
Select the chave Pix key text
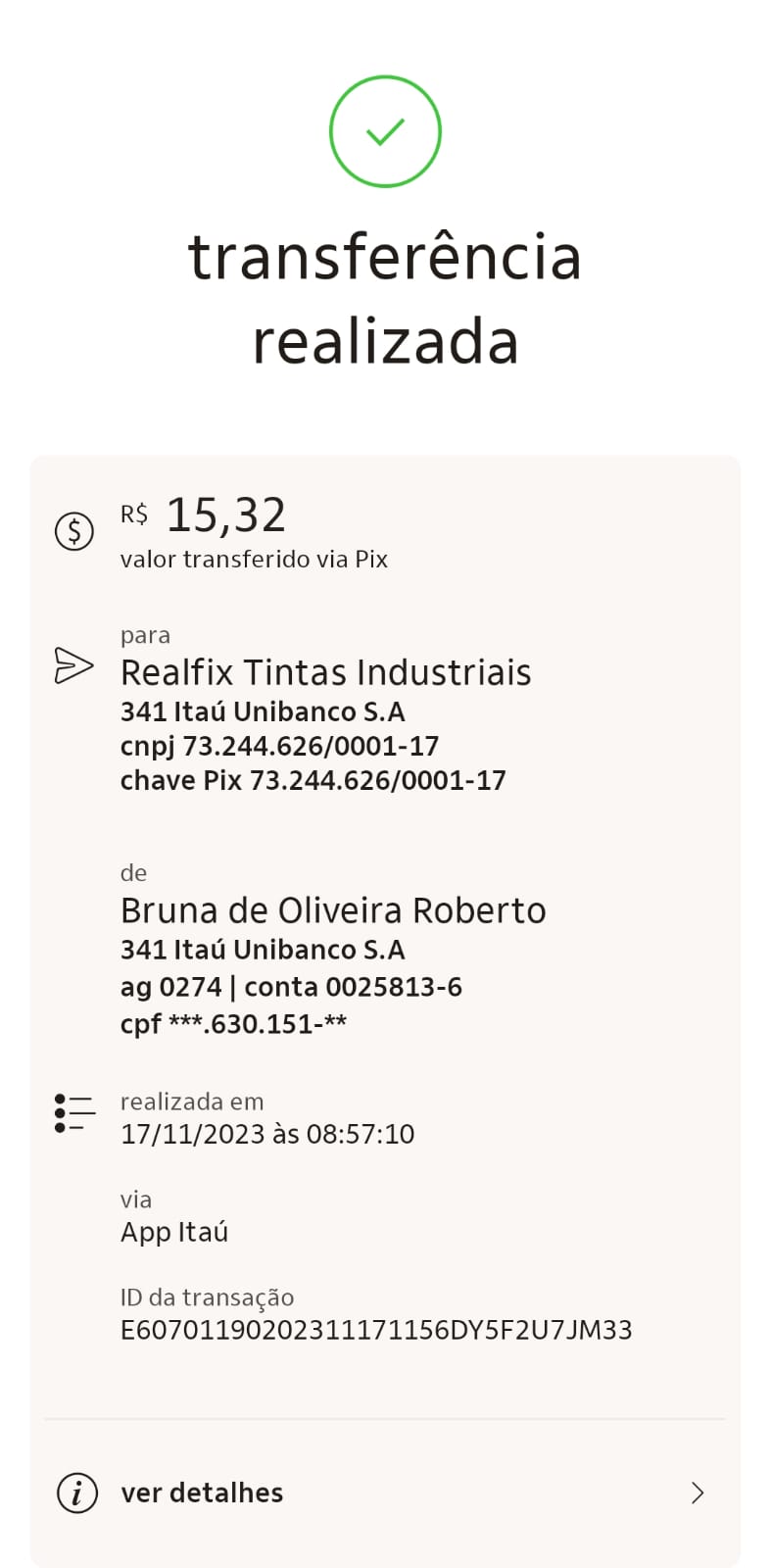coord(313,780)
